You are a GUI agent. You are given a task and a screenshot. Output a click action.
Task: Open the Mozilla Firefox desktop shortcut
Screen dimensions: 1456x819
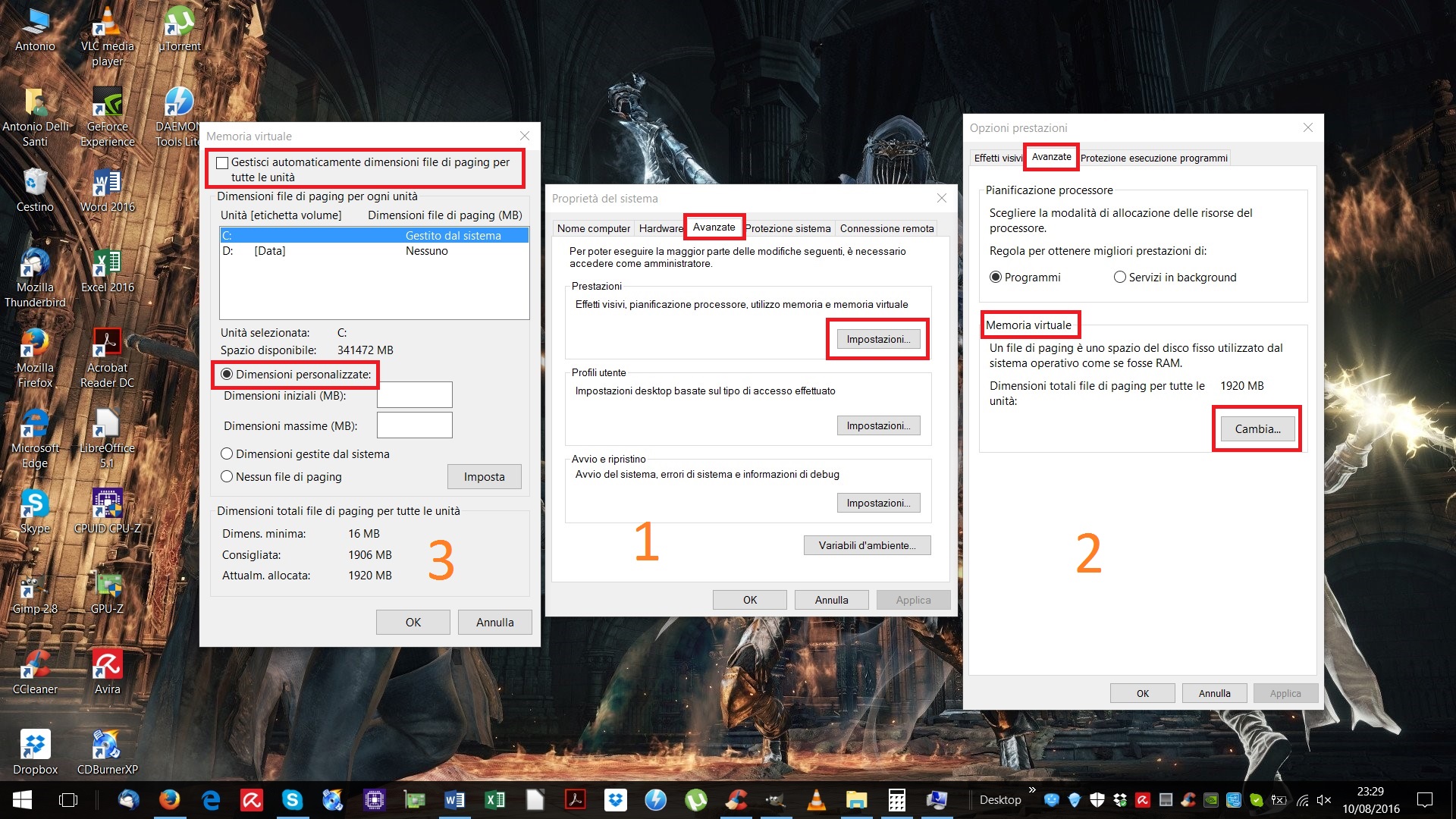point(35,358)
